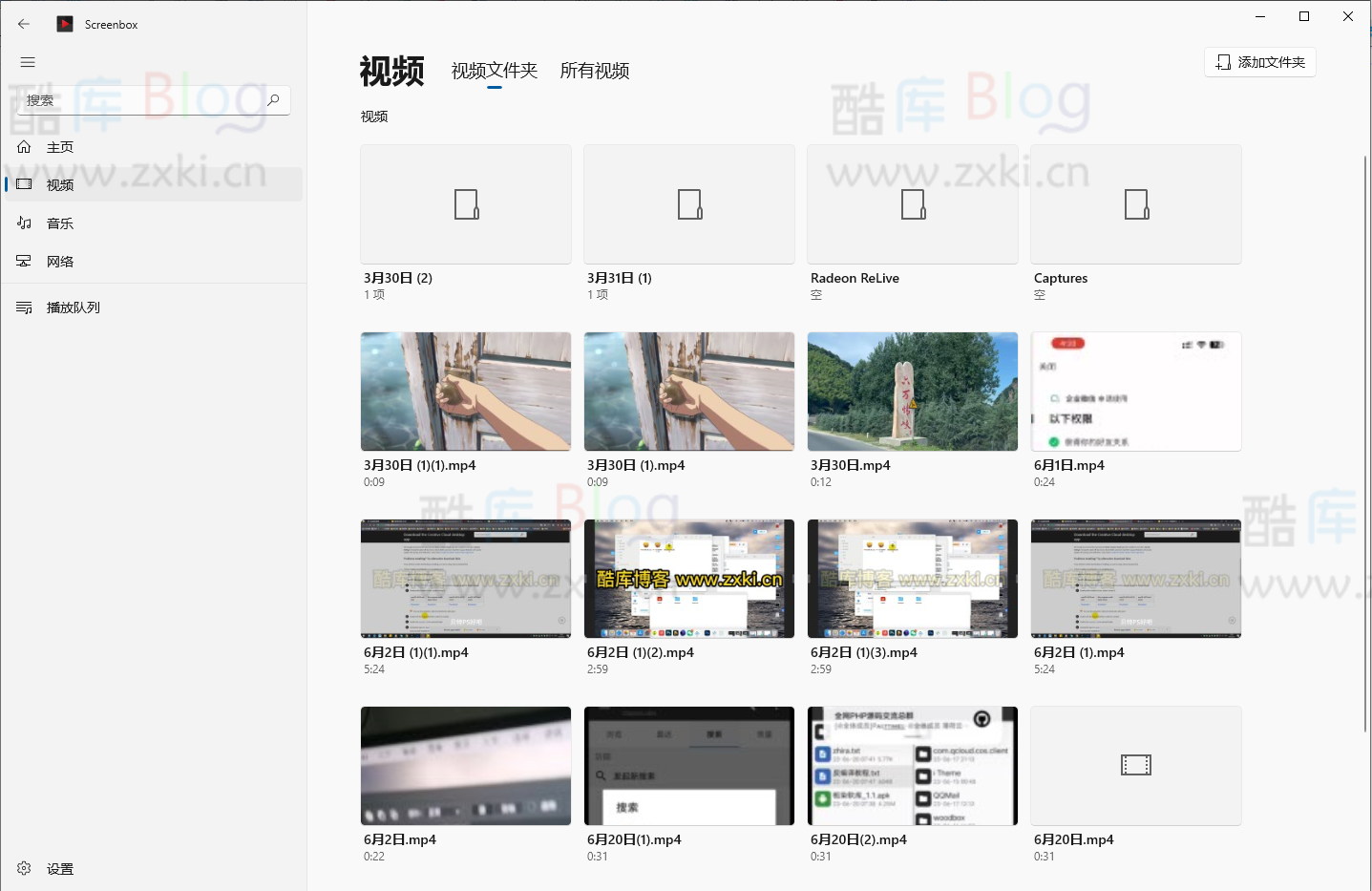This screenshot has width=1372, height=891.
Task: Open the 6月1日.mp4 video
Action: tap(1135, 391)
